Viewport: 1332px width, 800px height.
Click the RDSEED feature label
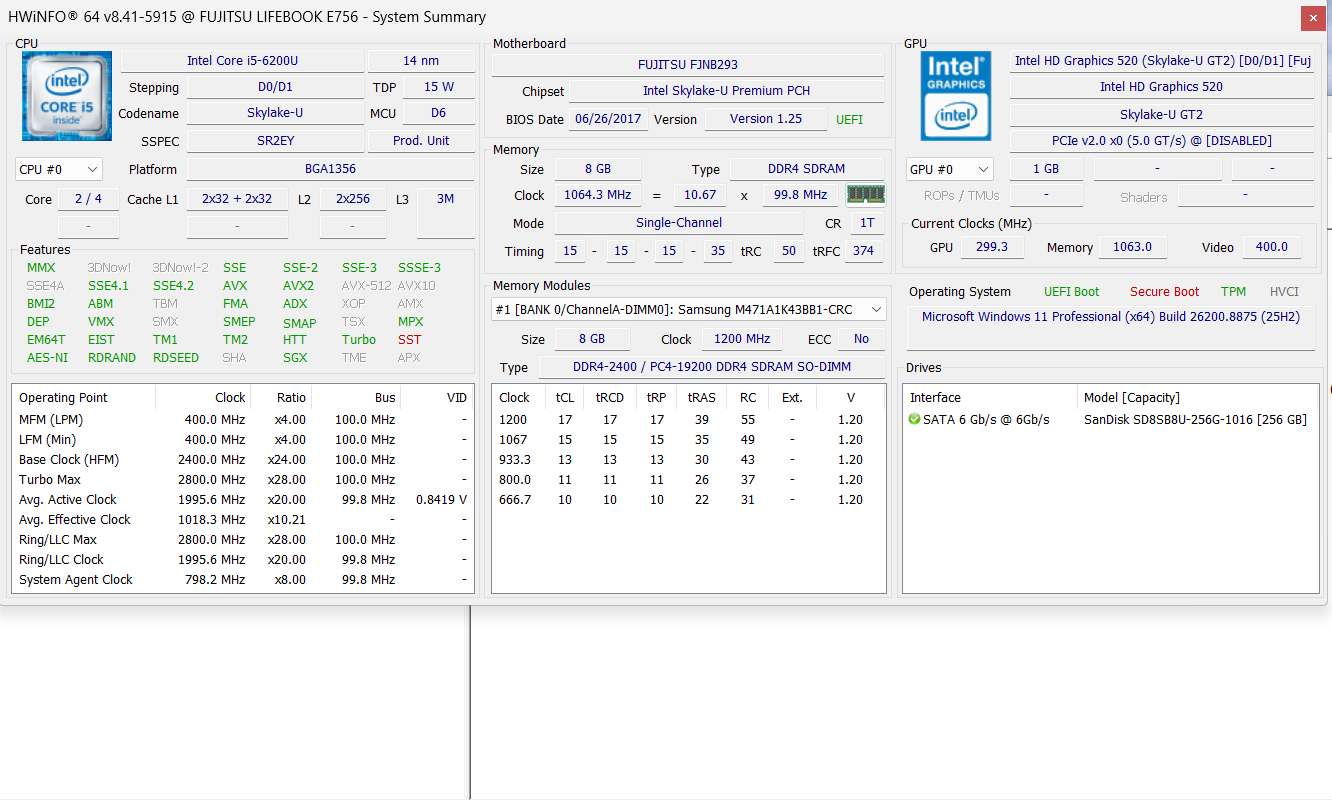click(x=176, y=358)
